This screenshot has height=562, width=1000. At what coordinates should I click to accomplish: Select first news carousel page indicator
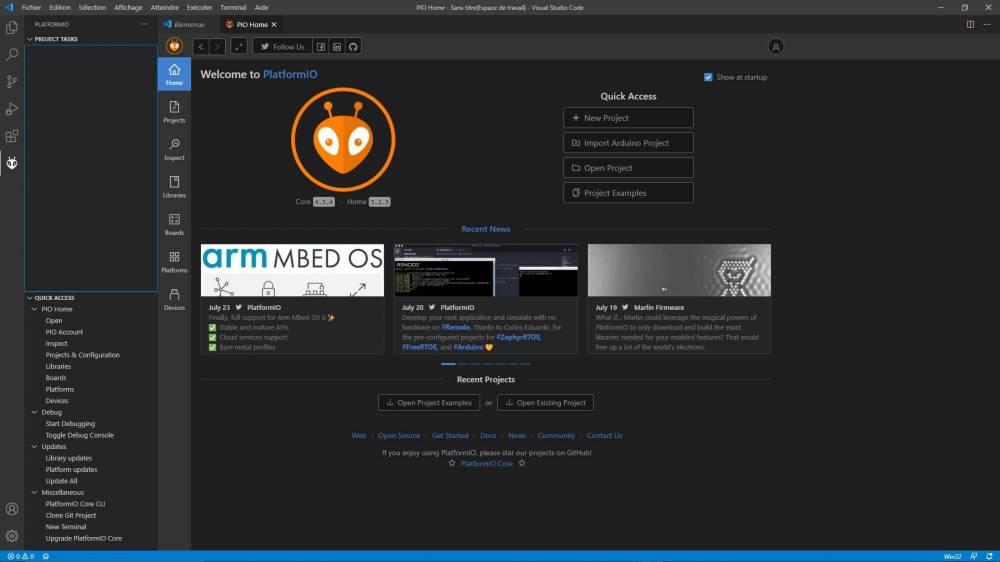point(448,364)
